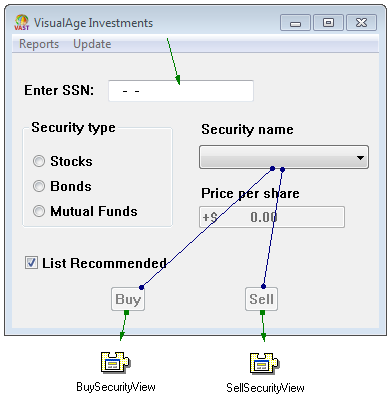Click the VAST application icon in title bar
The height and width of the screenshot is (398, 391).
coord(22,23)
